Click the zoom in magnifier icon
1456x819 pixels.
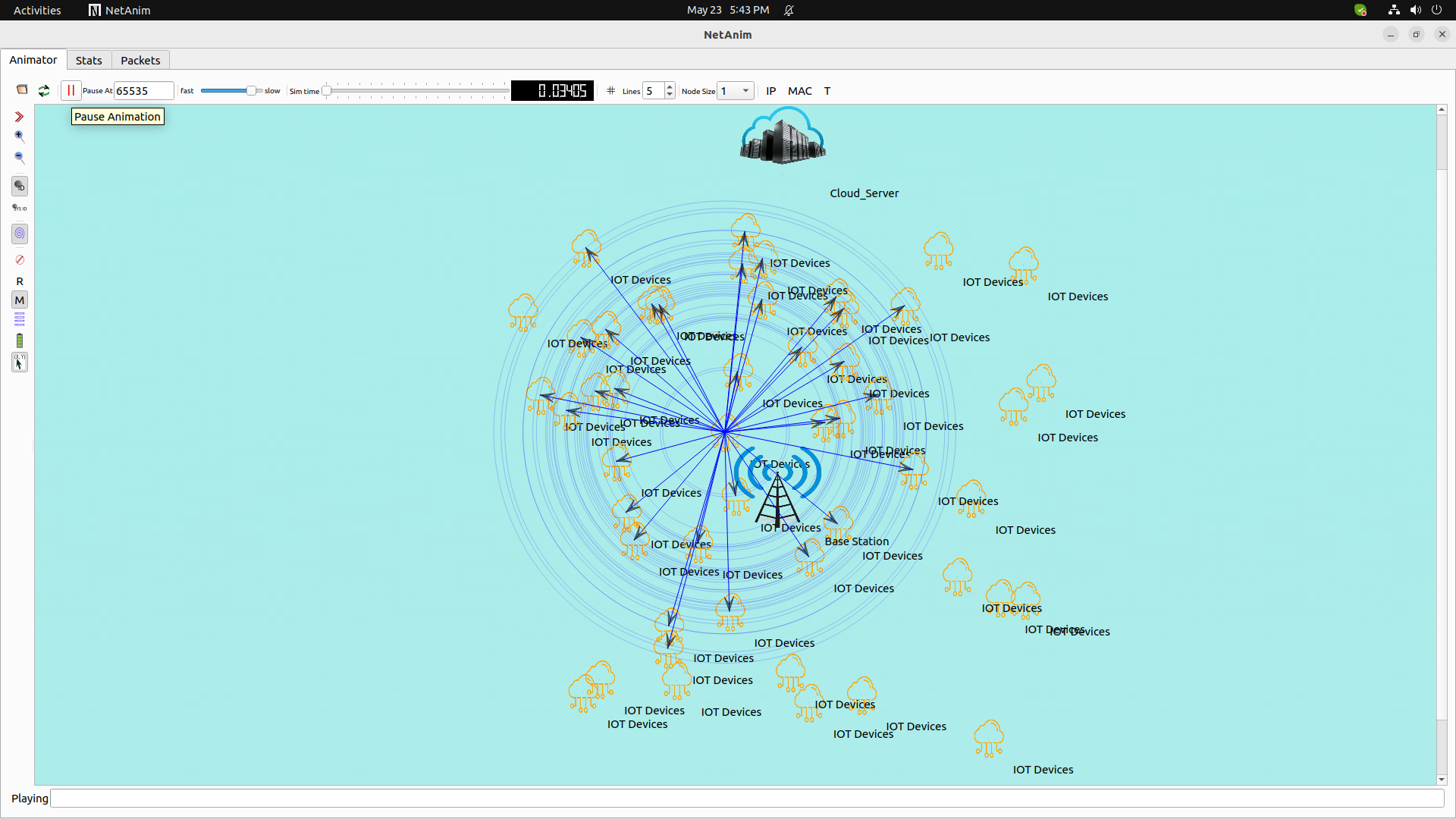coord(20,136)
